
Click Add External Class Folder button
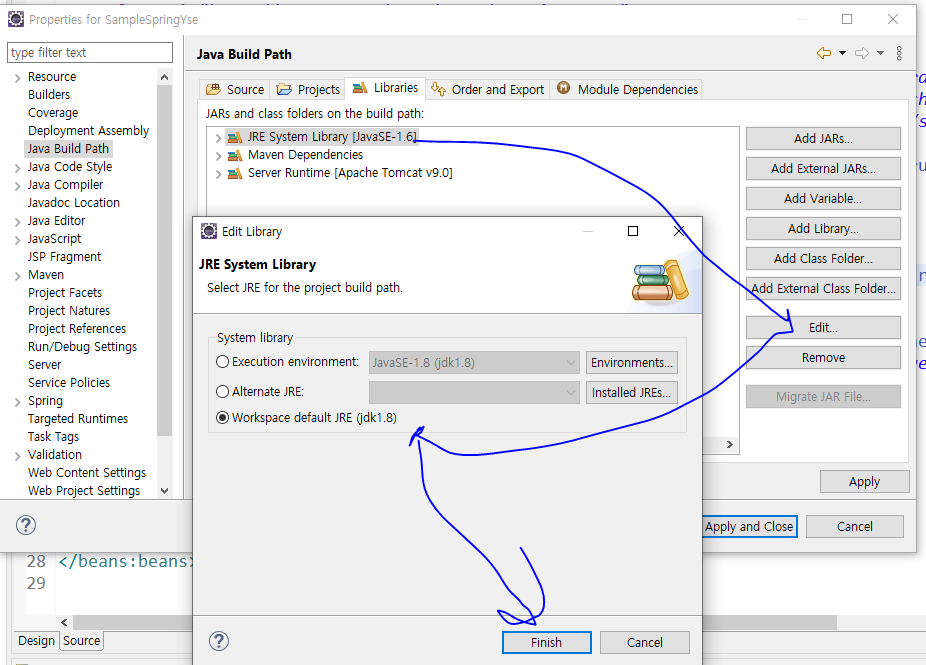pos(823,289)
